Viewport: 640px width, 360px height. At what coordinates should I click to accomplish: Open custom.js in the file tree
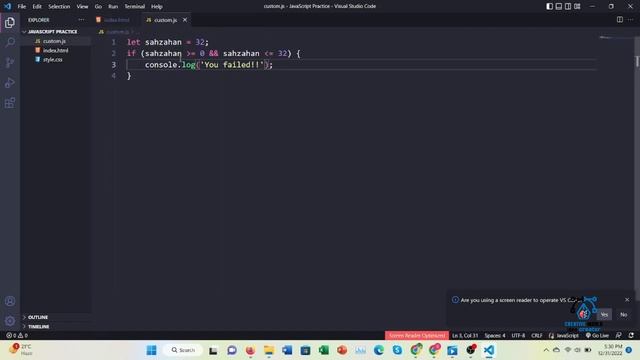54,41
